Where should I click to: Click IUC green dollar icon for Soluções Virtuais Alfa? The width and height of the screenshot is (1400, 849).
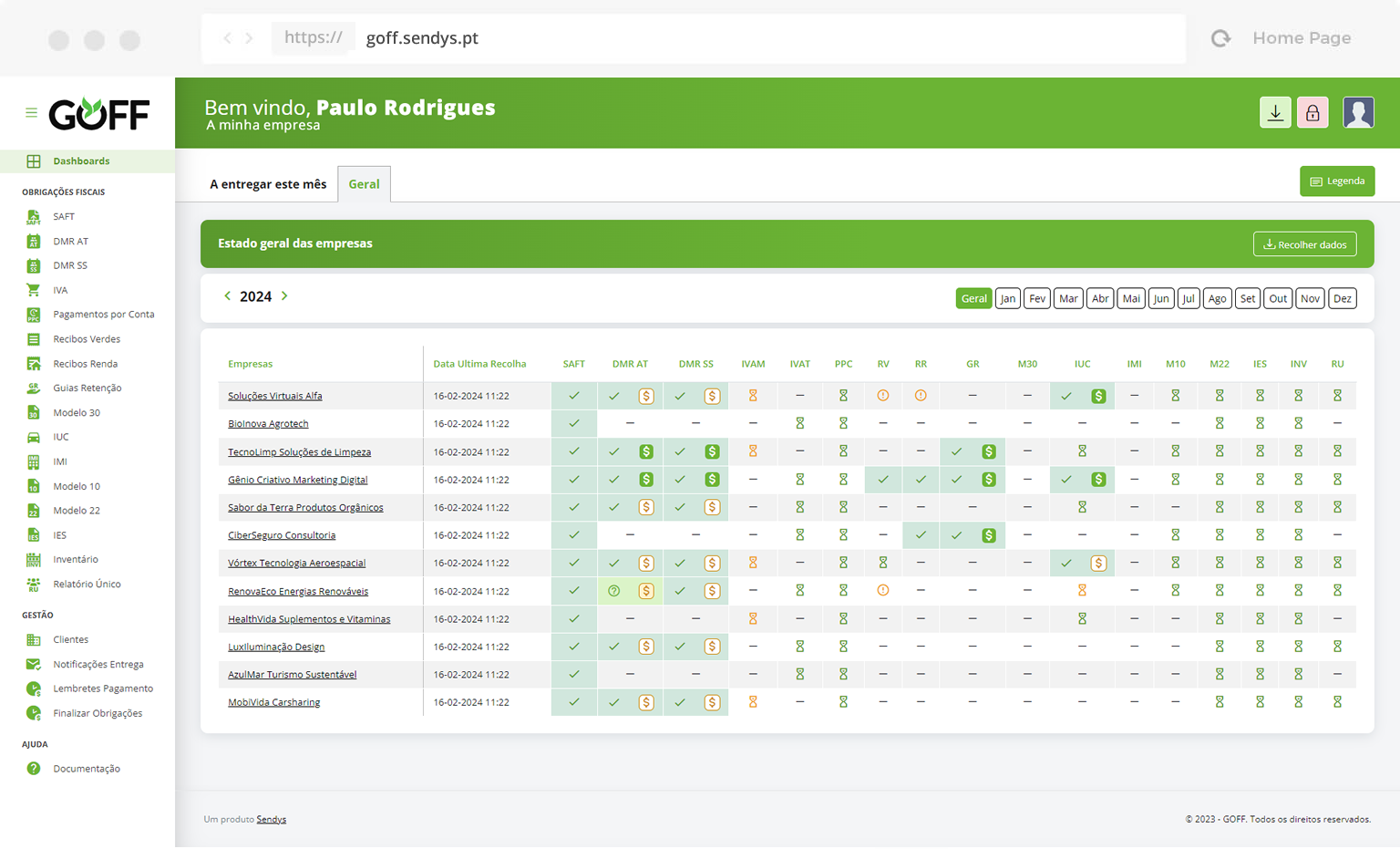(1099, 396)
